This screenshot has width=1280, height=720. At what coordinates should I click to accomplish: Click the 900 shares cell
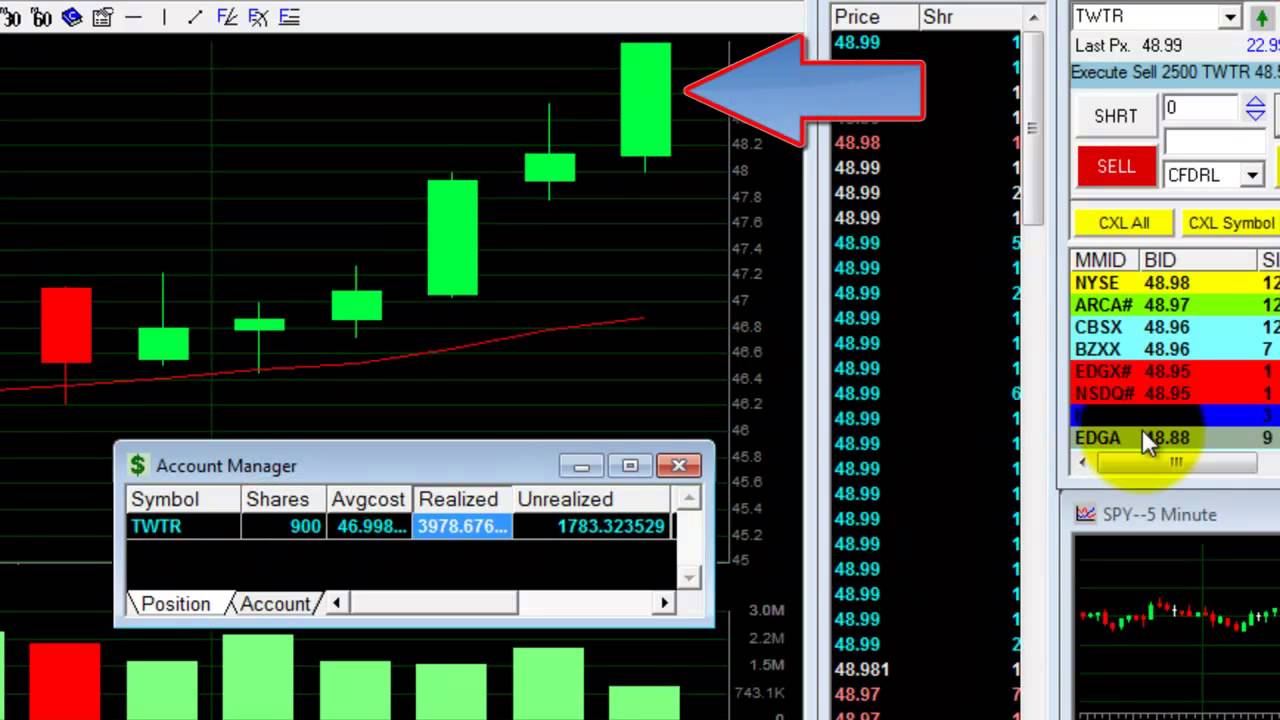coord(283,526)
